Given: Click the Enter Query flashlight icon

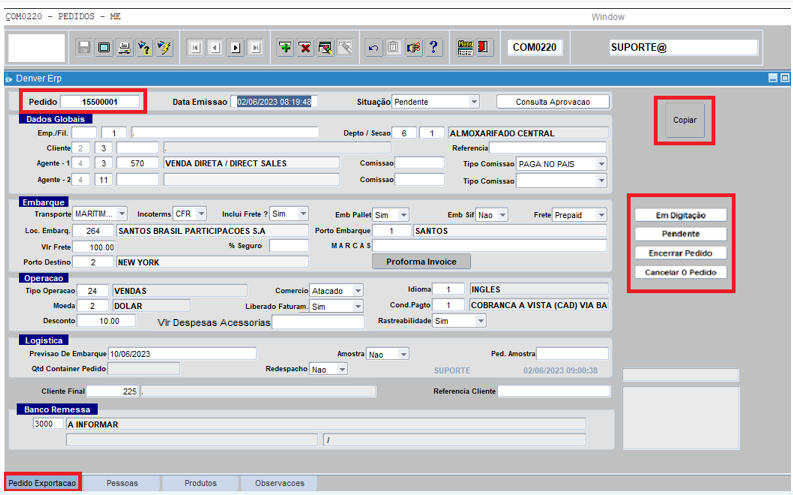Looking at the screenshot, I should pos(144,48).
